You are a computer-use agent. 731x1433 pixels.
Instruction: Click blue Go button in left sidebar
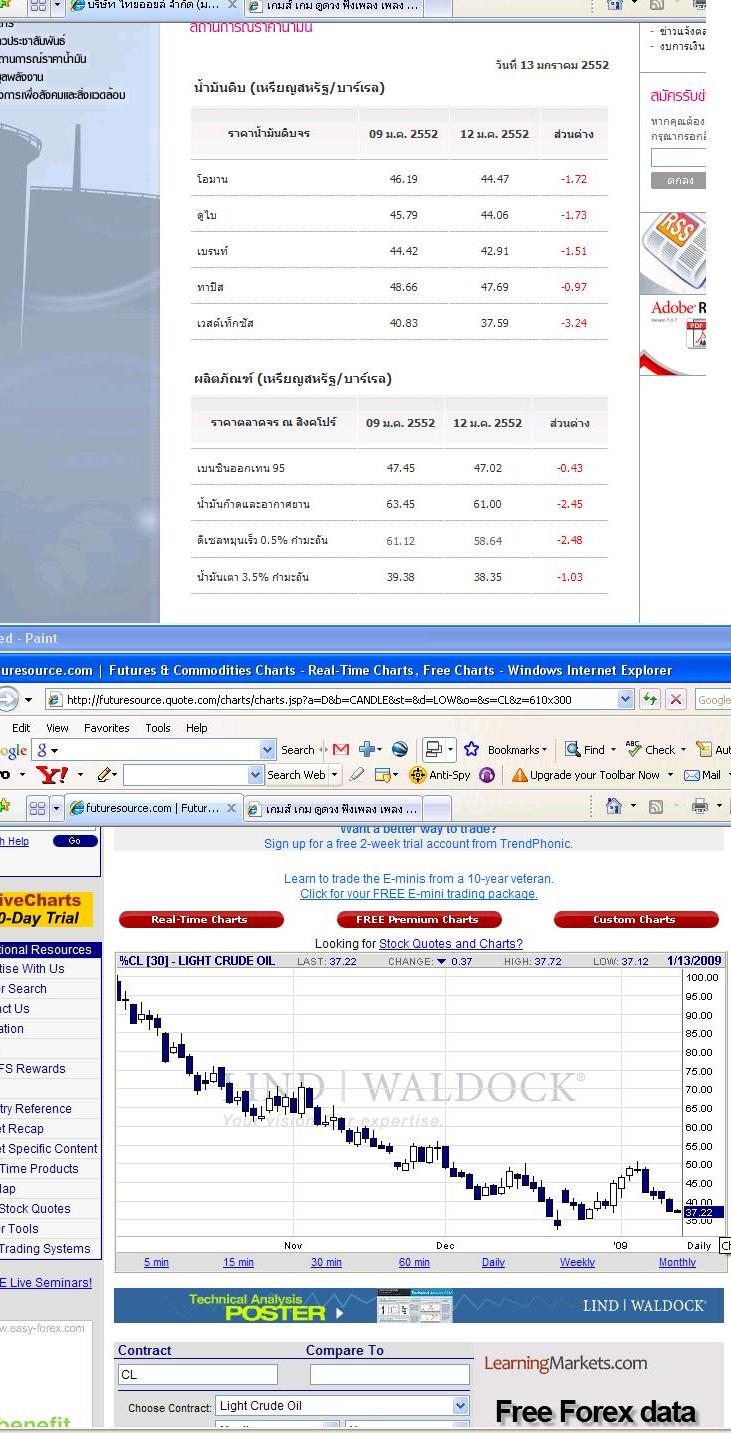click(x=75, y=841)
